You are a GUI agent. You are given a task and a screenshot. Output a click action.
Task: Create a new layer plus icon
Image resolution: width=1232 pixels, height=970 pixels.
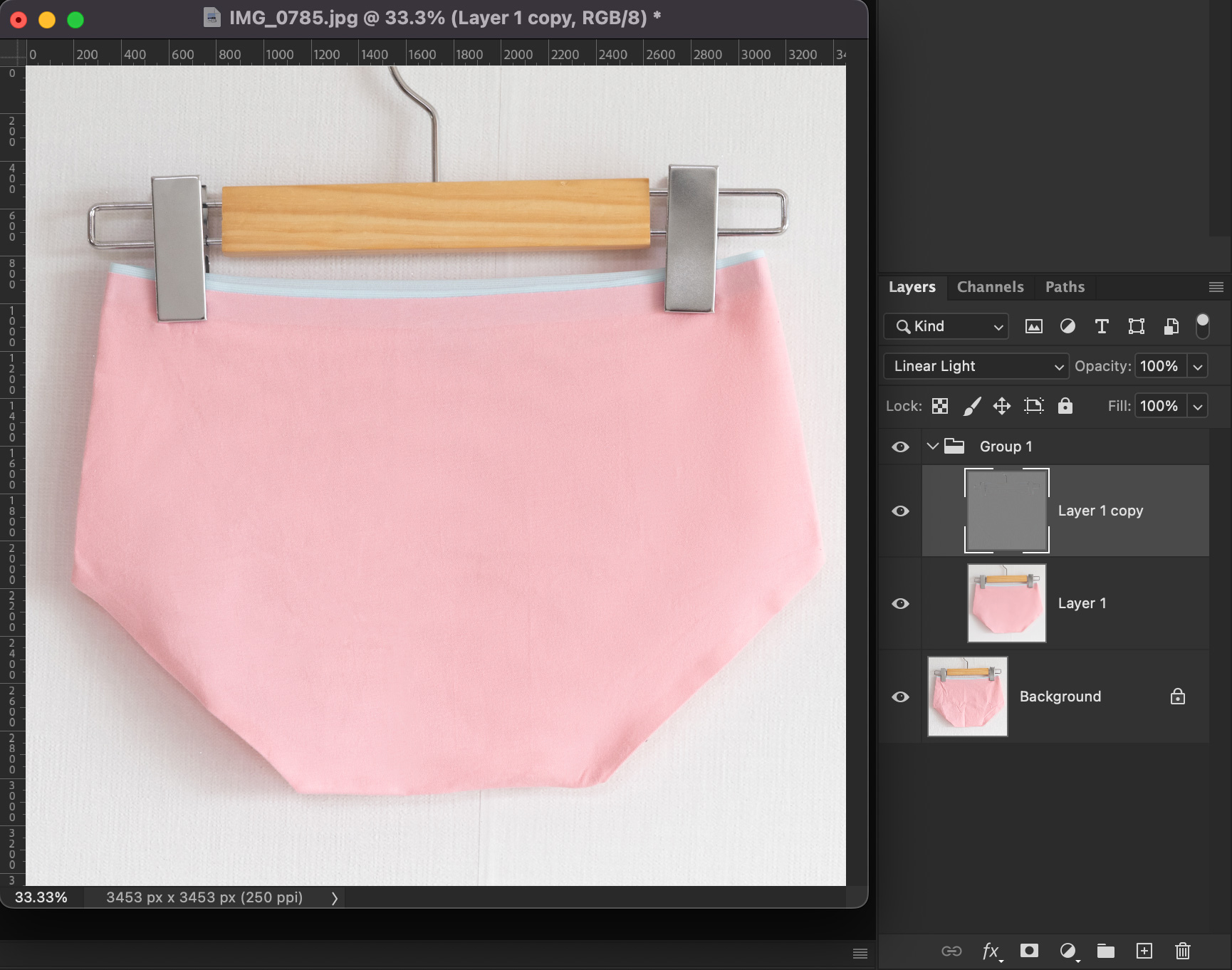click(1144, 951)
